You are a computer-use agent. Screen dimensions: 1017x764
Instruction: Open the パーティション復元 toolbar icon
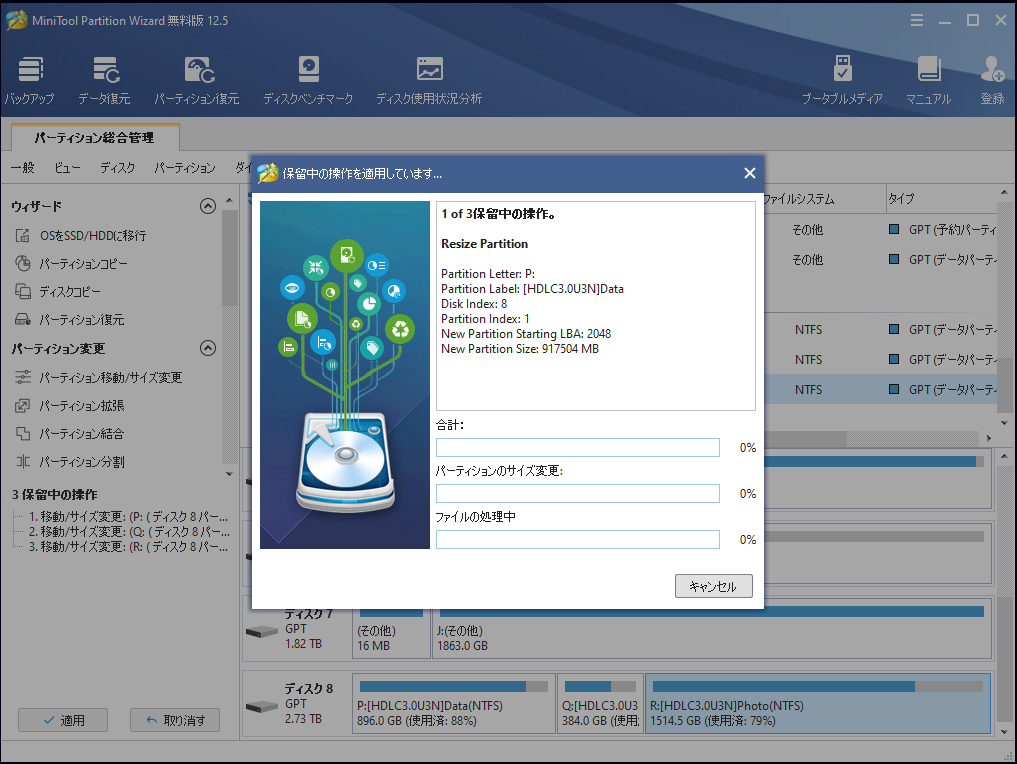pos(197,80)
